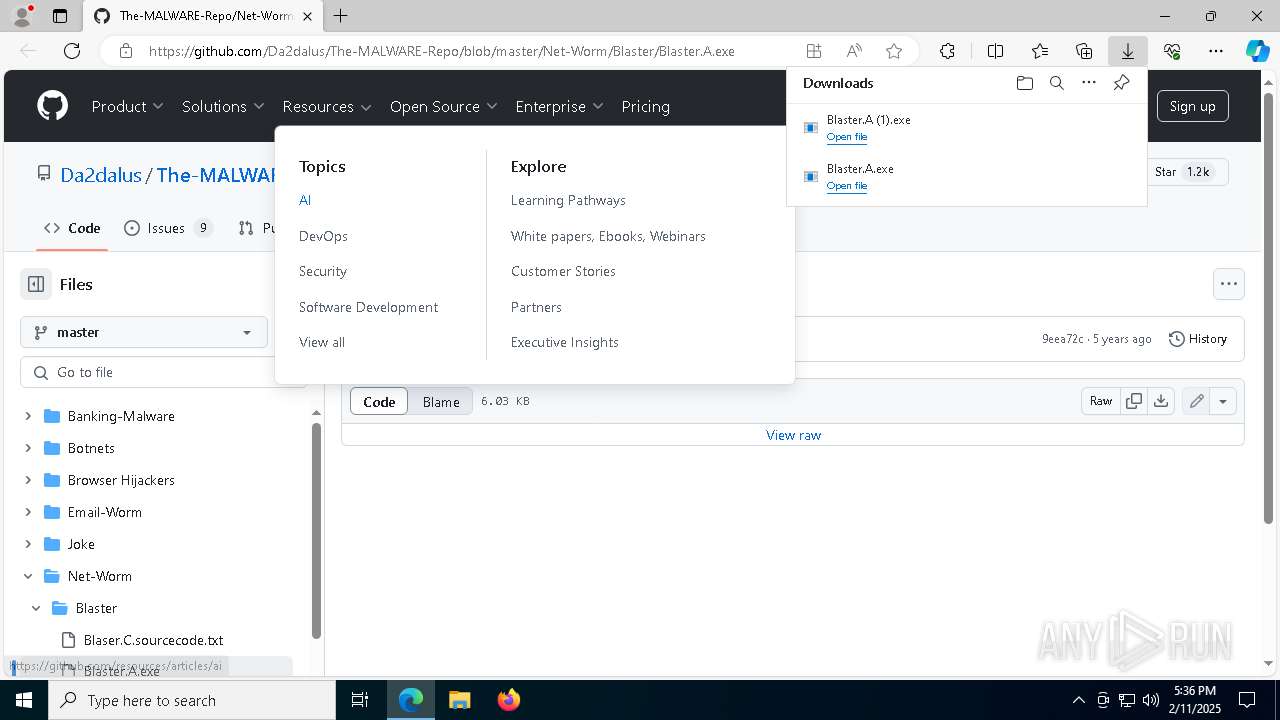Image resolution: width=1280 pixels, height=720 pixels.
Task: Switch to Blame view
Action: tap(441, 401)
